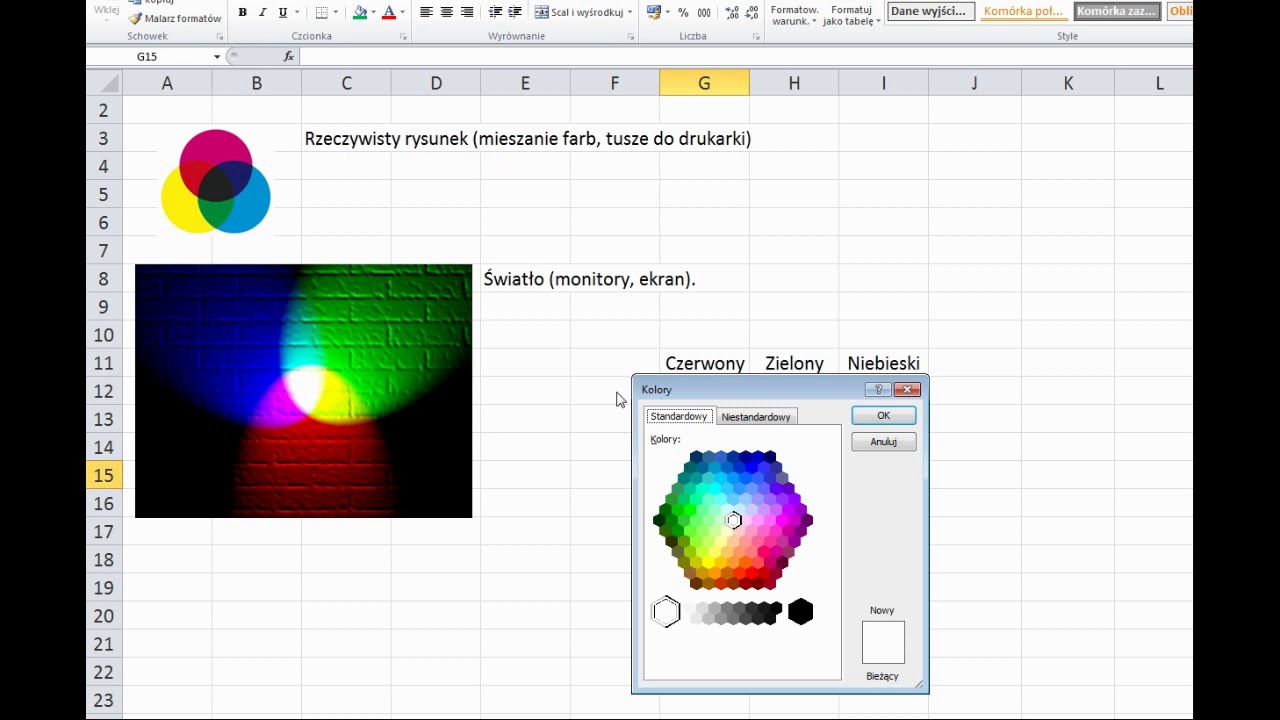Open the fill color dropdown arrow
Viewport: 1280px width, 720px height.
click(x=374, y=12)
